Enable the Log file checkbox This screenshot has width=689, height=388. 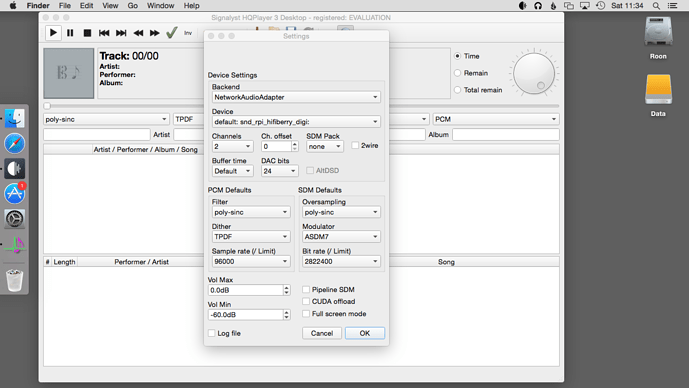pos(211,333)
